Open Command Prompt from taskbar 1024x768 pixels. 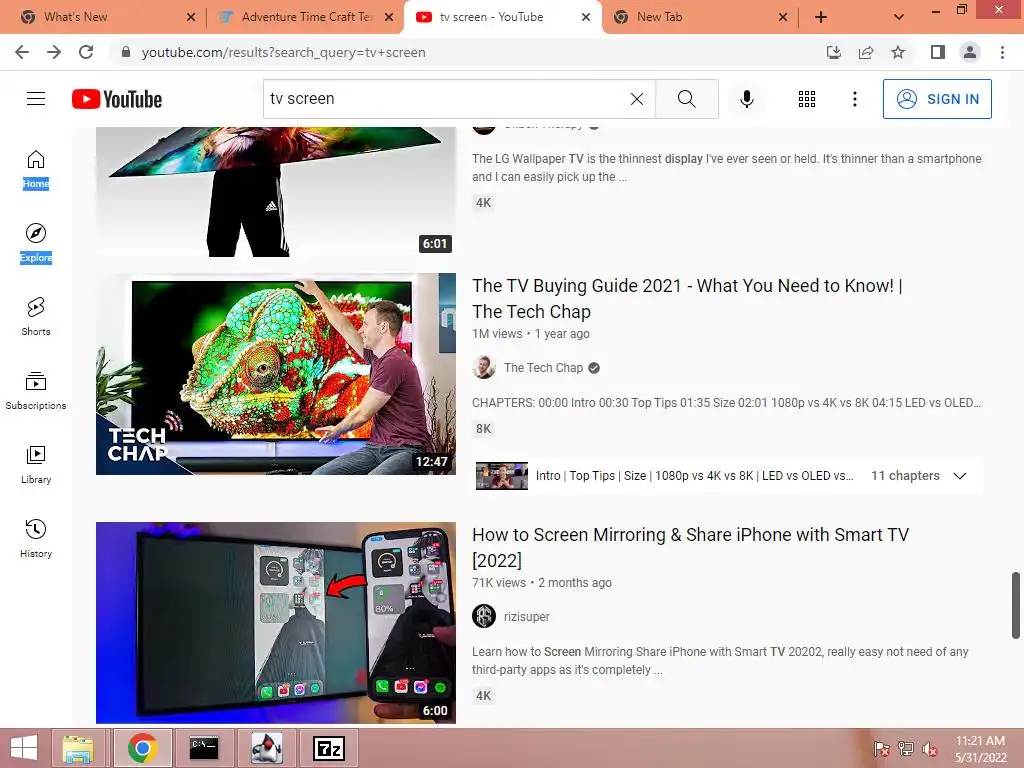204,748
